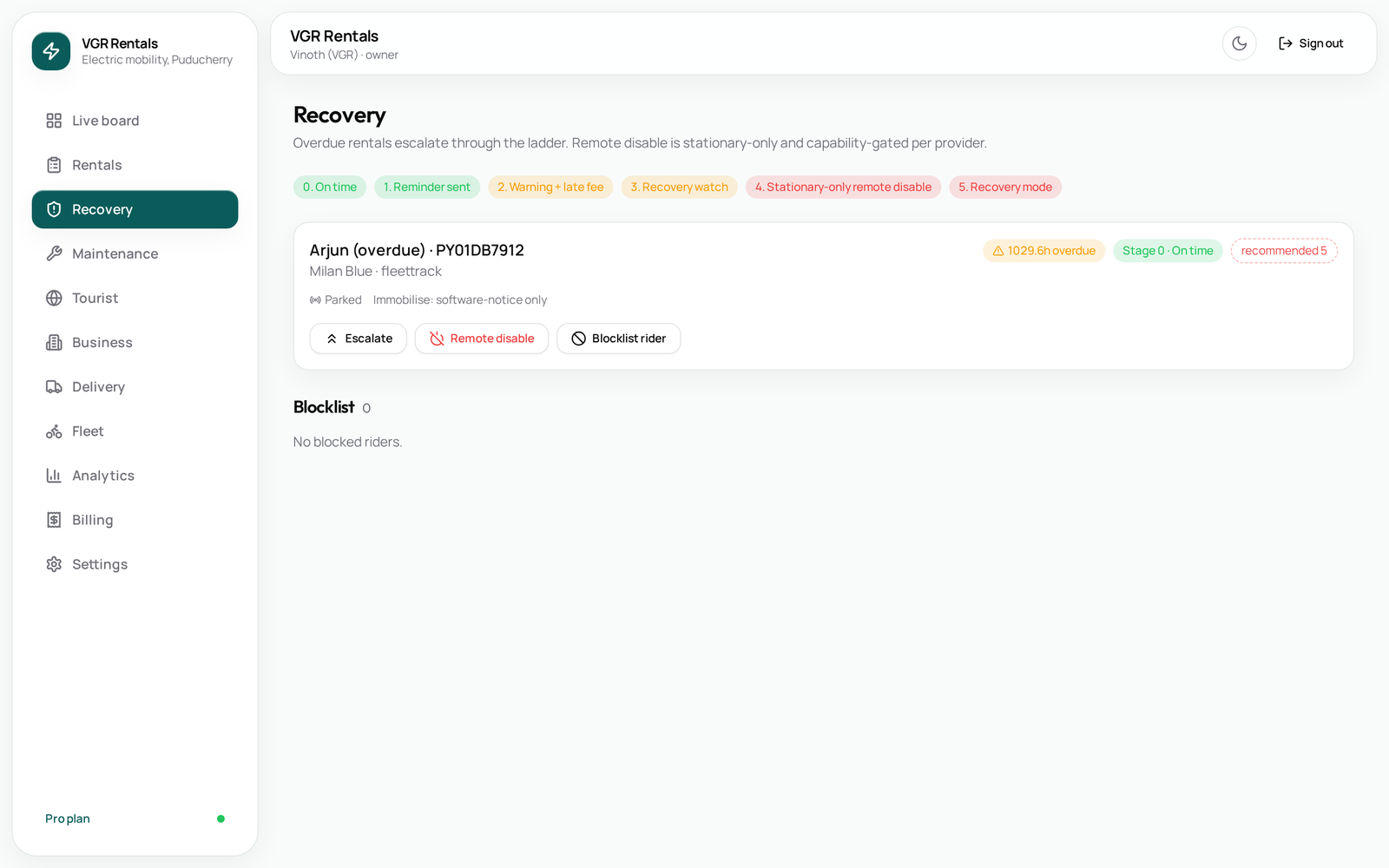Click the Tourist globe icon

click(54, 298)
